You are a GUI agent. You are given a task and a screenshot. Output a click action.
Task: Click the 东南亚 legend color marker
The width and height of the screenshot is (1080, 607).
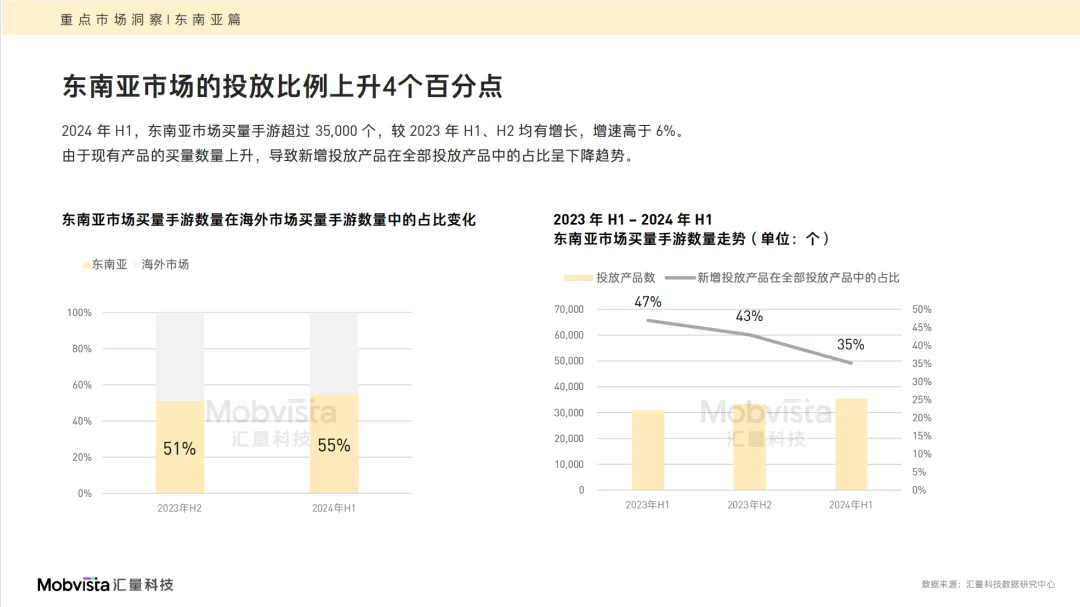tap(86, 265)
